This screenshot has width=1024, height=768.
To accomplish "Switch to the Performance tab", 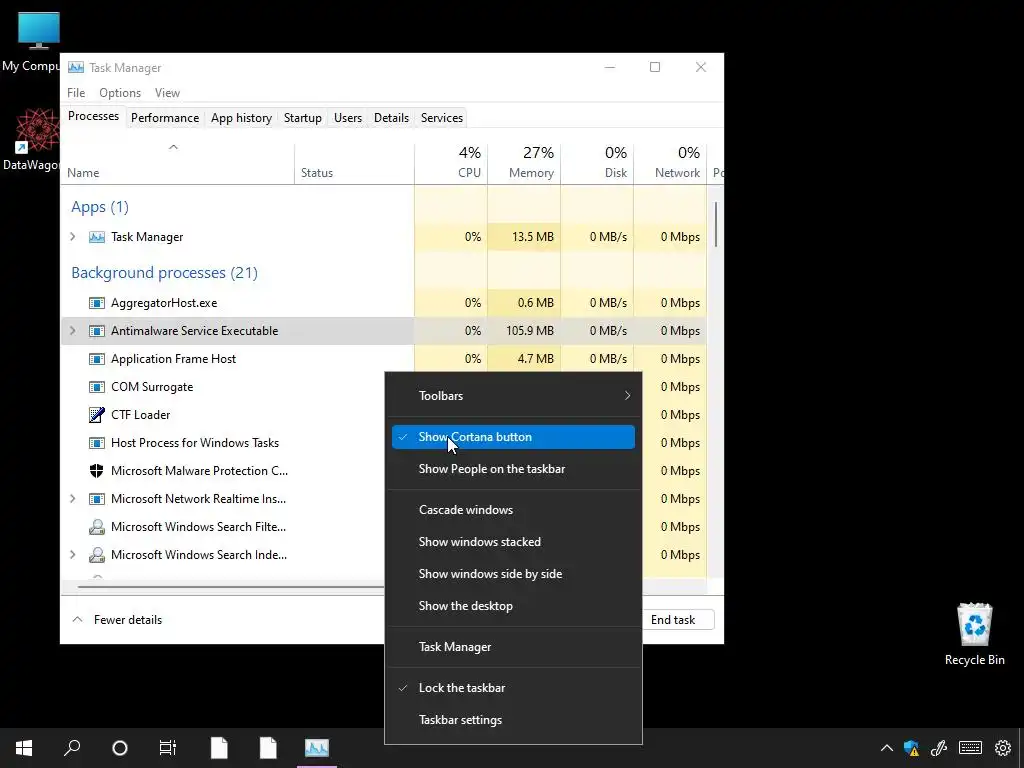I will pyautogui.click(x=165, y=118).
